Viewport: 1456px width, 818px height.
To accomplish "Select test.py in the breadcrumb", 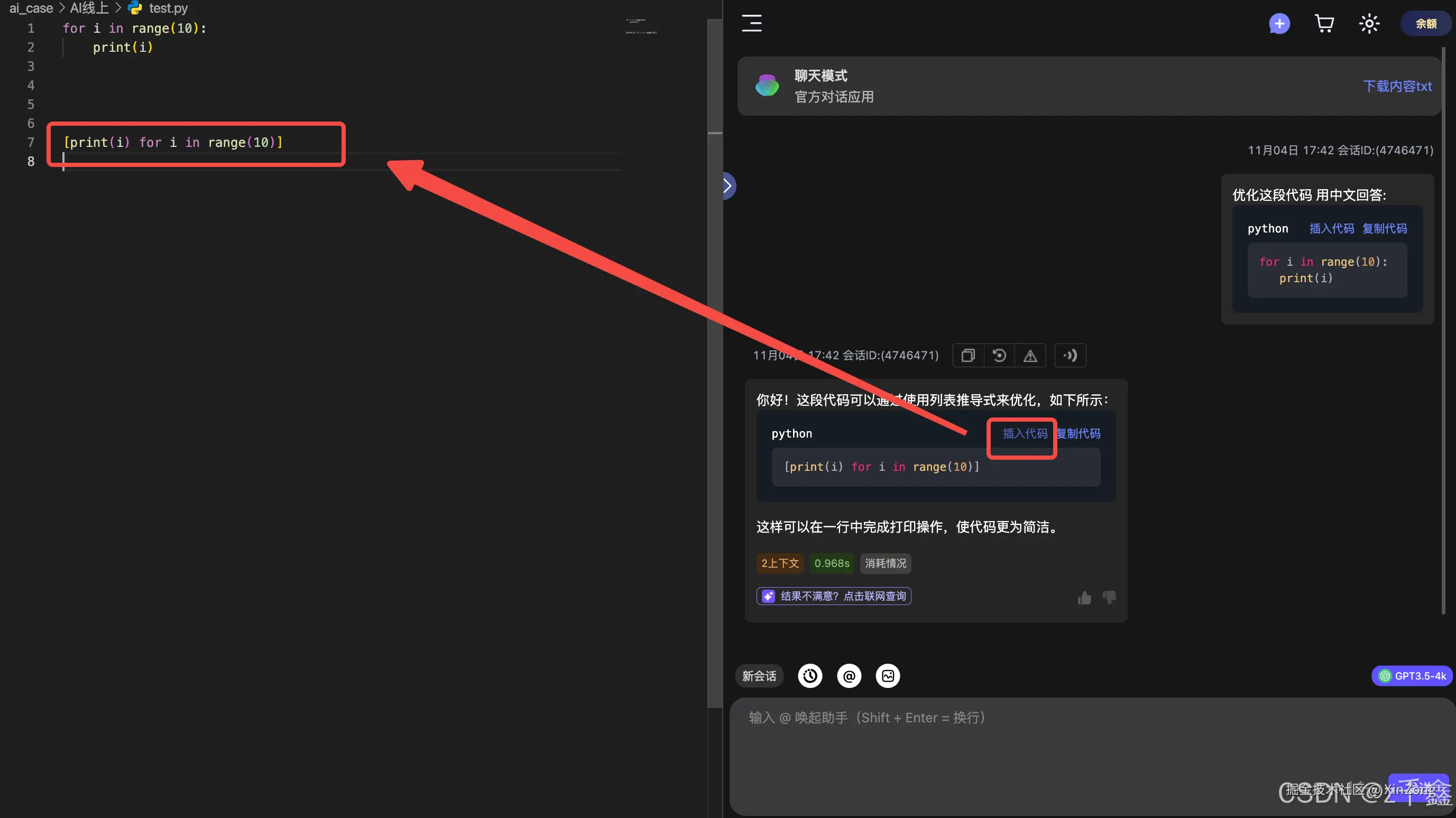I will (167, 8).
